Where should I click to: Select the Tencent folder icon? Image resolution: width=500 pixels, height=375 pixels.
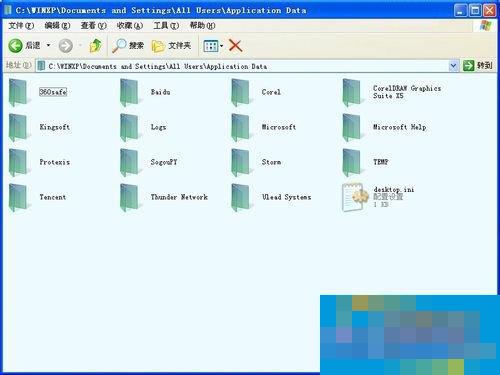click(18, 197)
